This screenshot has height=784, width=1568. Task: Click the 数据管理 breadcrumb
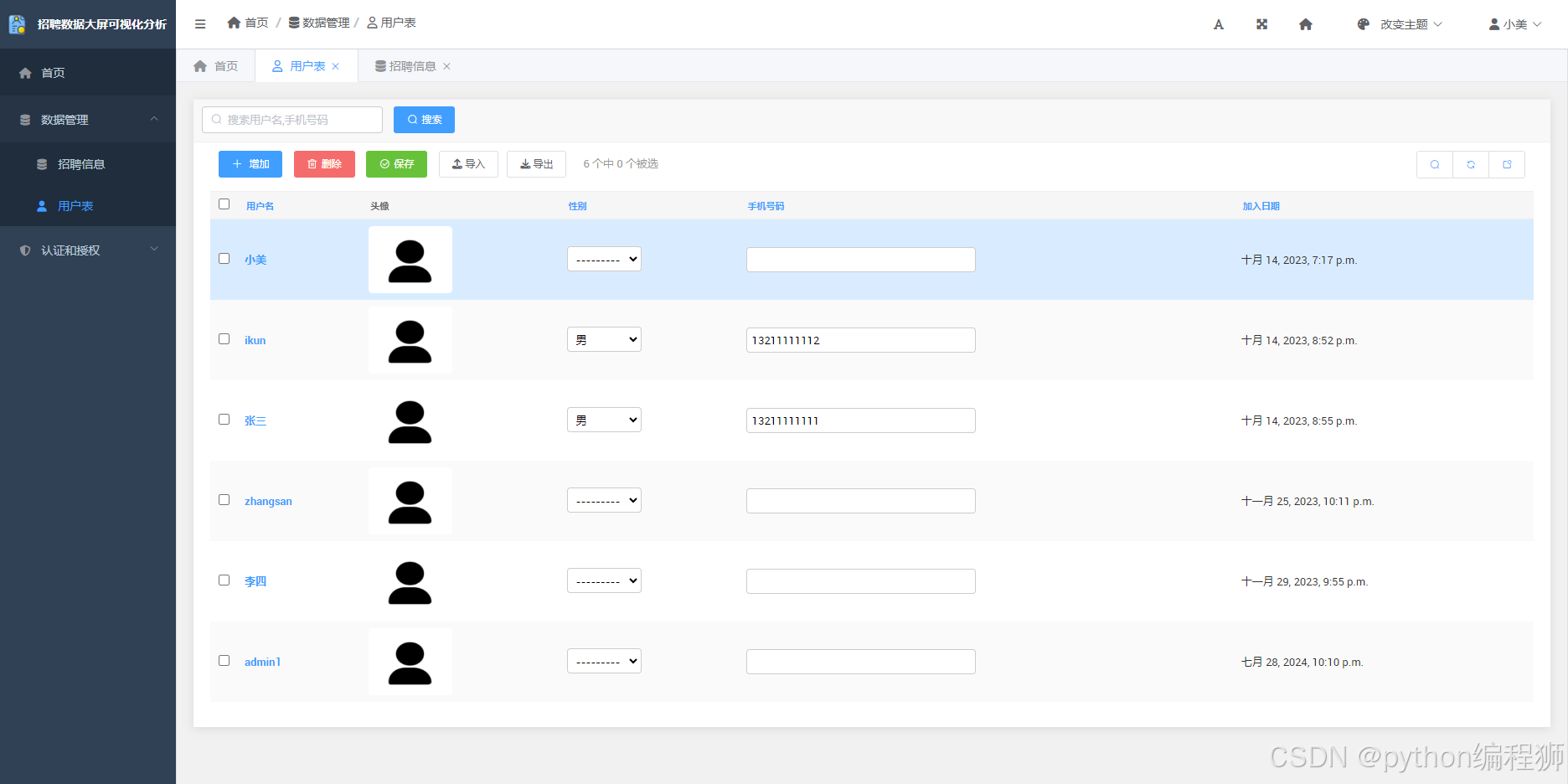pyautogui.click(x=319, y=23)
